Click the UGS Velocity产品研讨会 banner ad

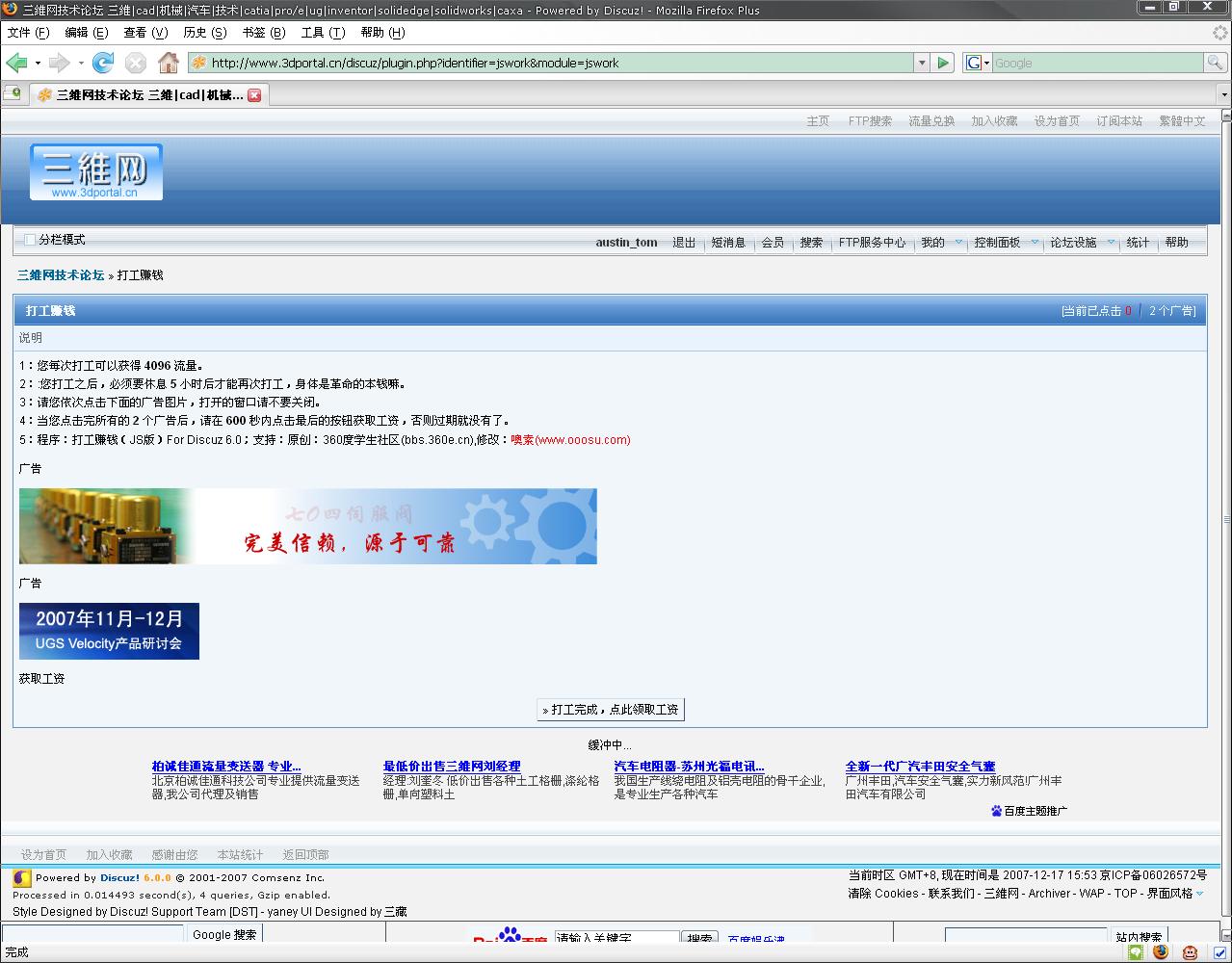109,632
